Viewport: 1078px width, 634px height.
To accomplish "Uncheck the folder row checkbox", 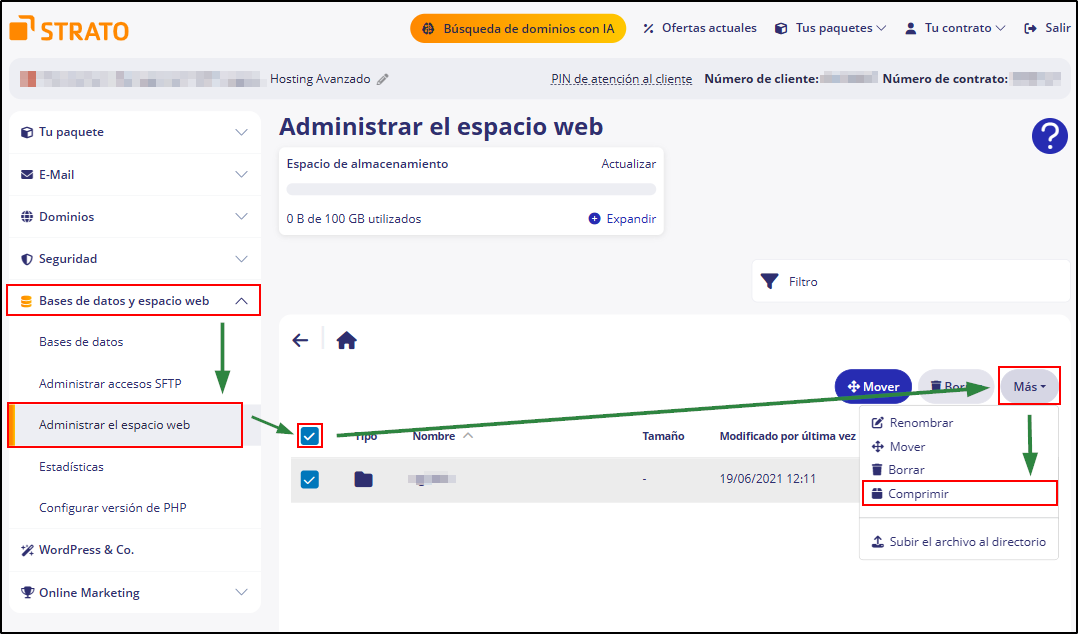I will (310, 479).
